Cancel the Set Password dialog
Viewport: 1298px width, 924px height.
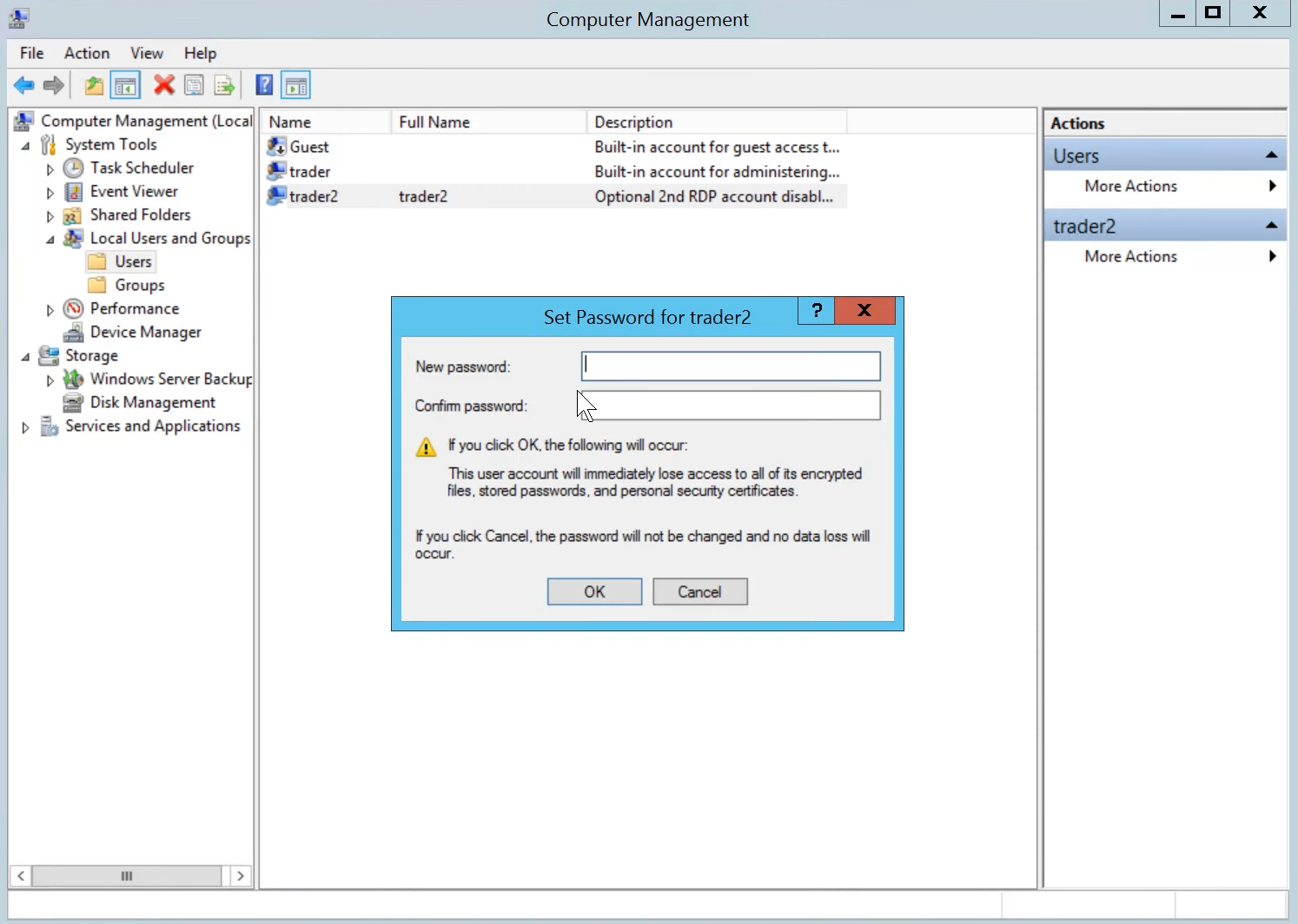(699, 592)
